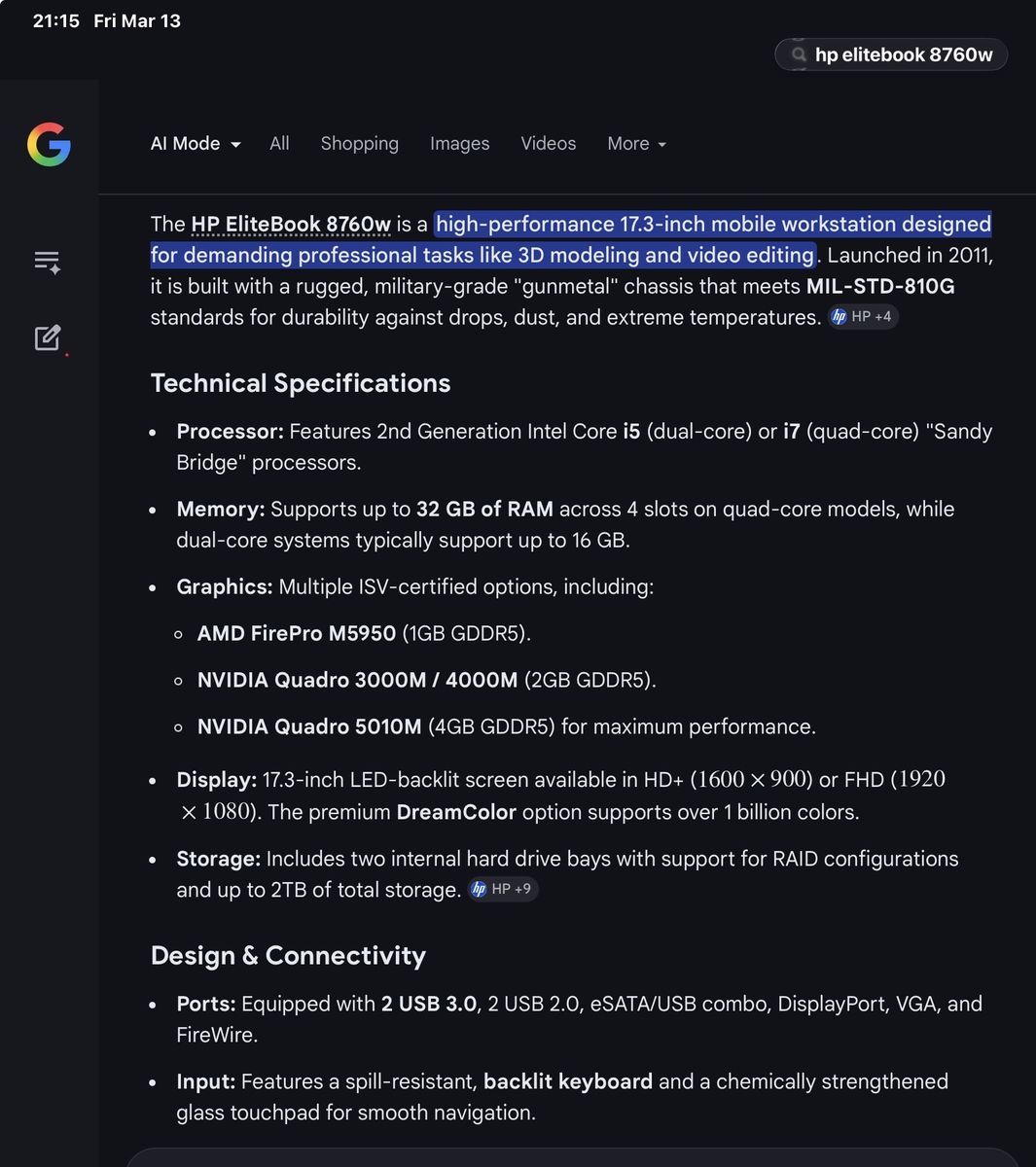Switch to the Shopping tab
This screenshot has width=1036, height=1167.
coord(359,144)
